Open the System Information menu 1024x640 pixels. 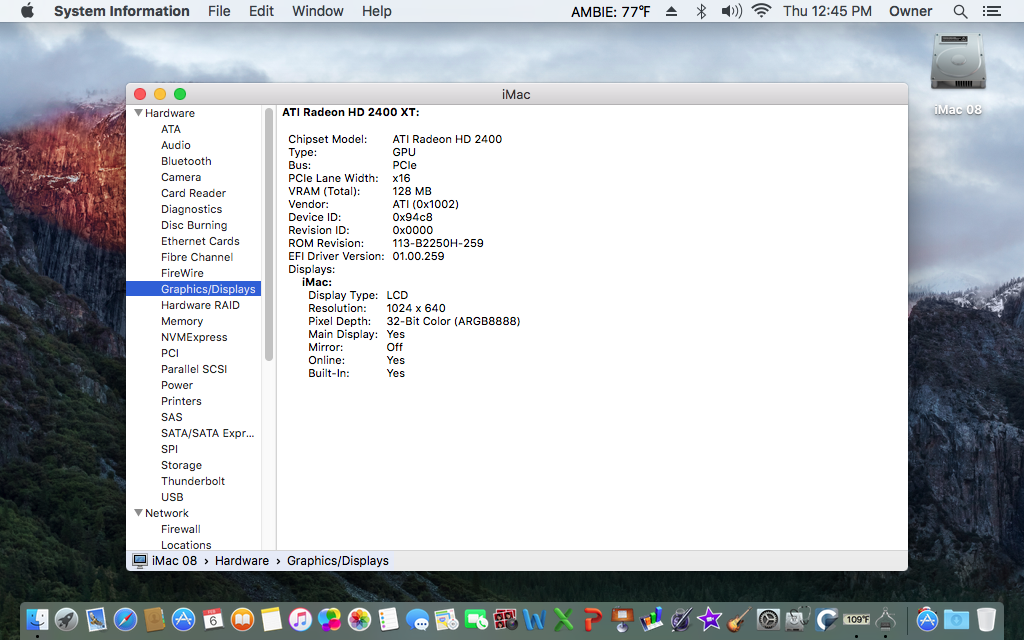click(121, 11)
